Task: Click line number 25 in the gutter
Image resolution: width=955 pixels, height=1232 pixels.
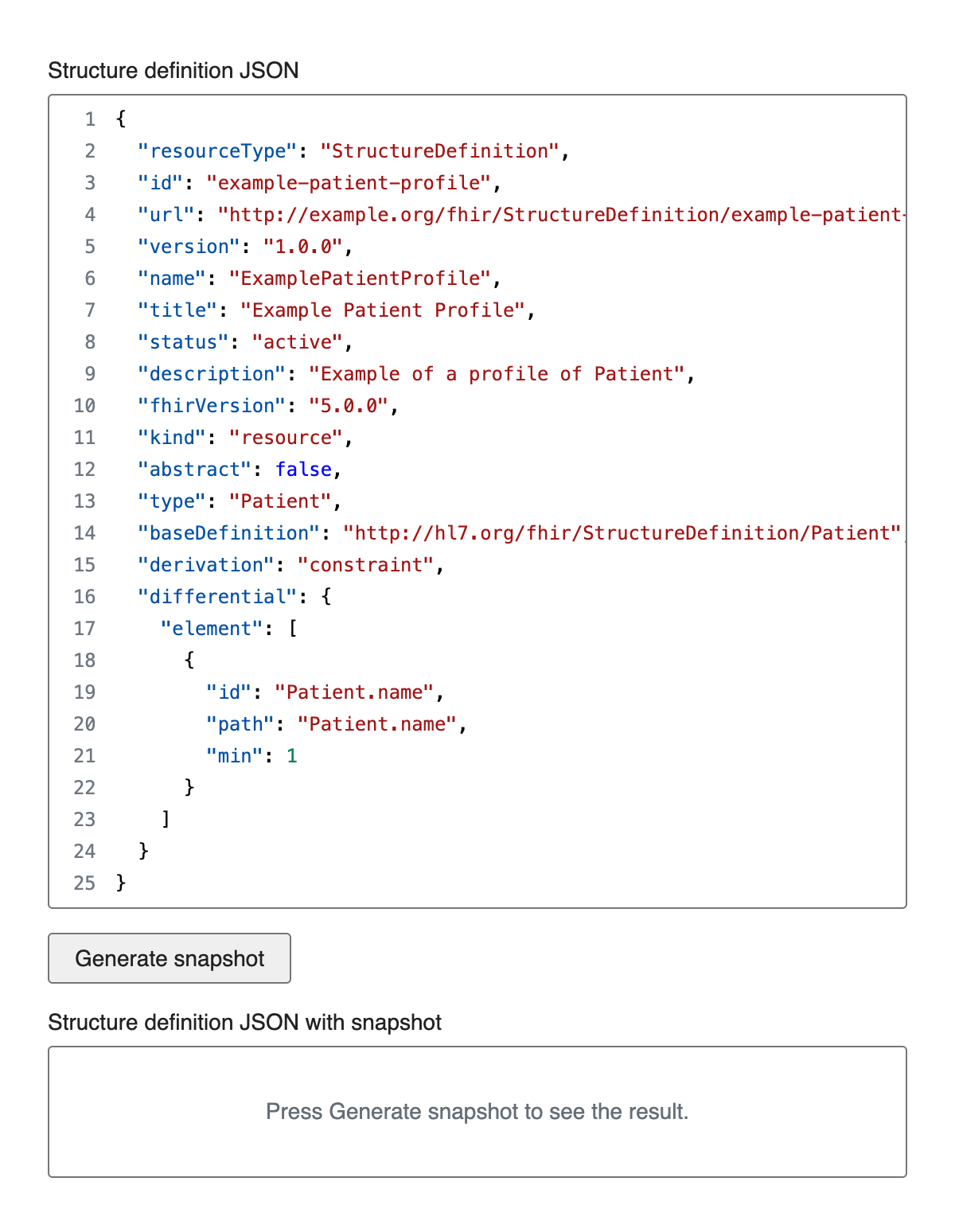Action: (84, 883)
